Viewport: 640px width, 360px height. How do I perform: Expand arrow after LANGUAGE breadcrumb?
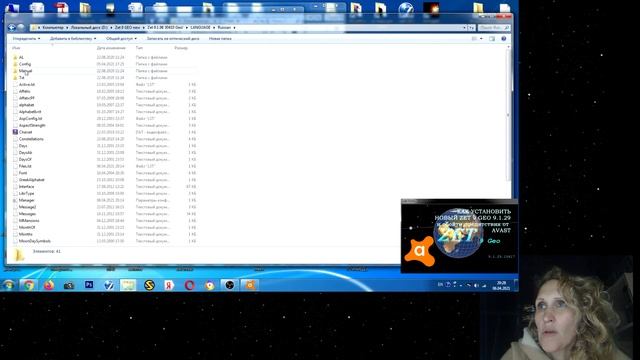point(214,27)
